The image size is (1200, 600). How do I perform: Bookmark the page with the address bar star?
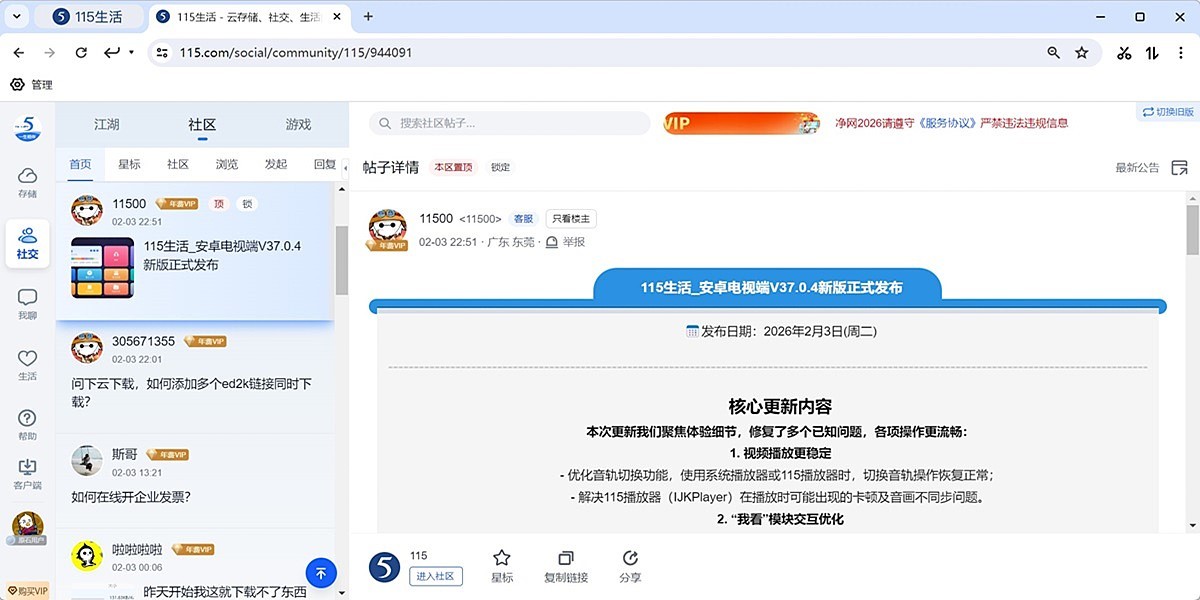pos(1082,52)
